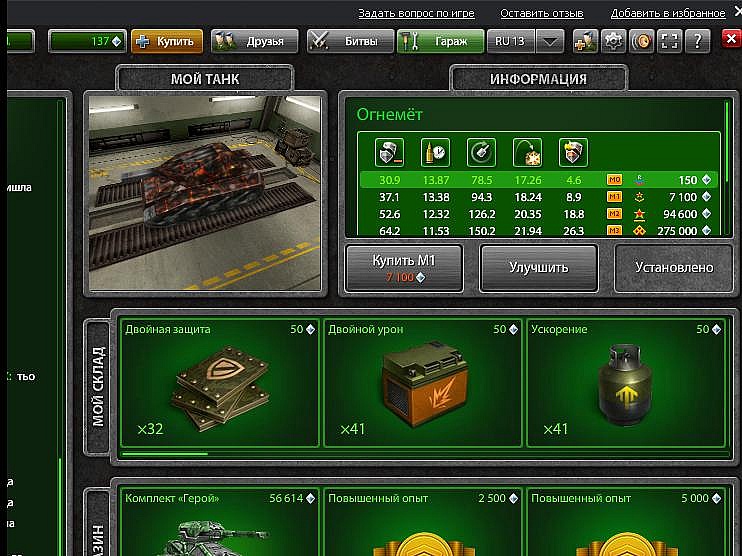Open the Friends tab "Друзья"
Image resolution: width=742 pixels, height=556 pixels.
point(255,41)
